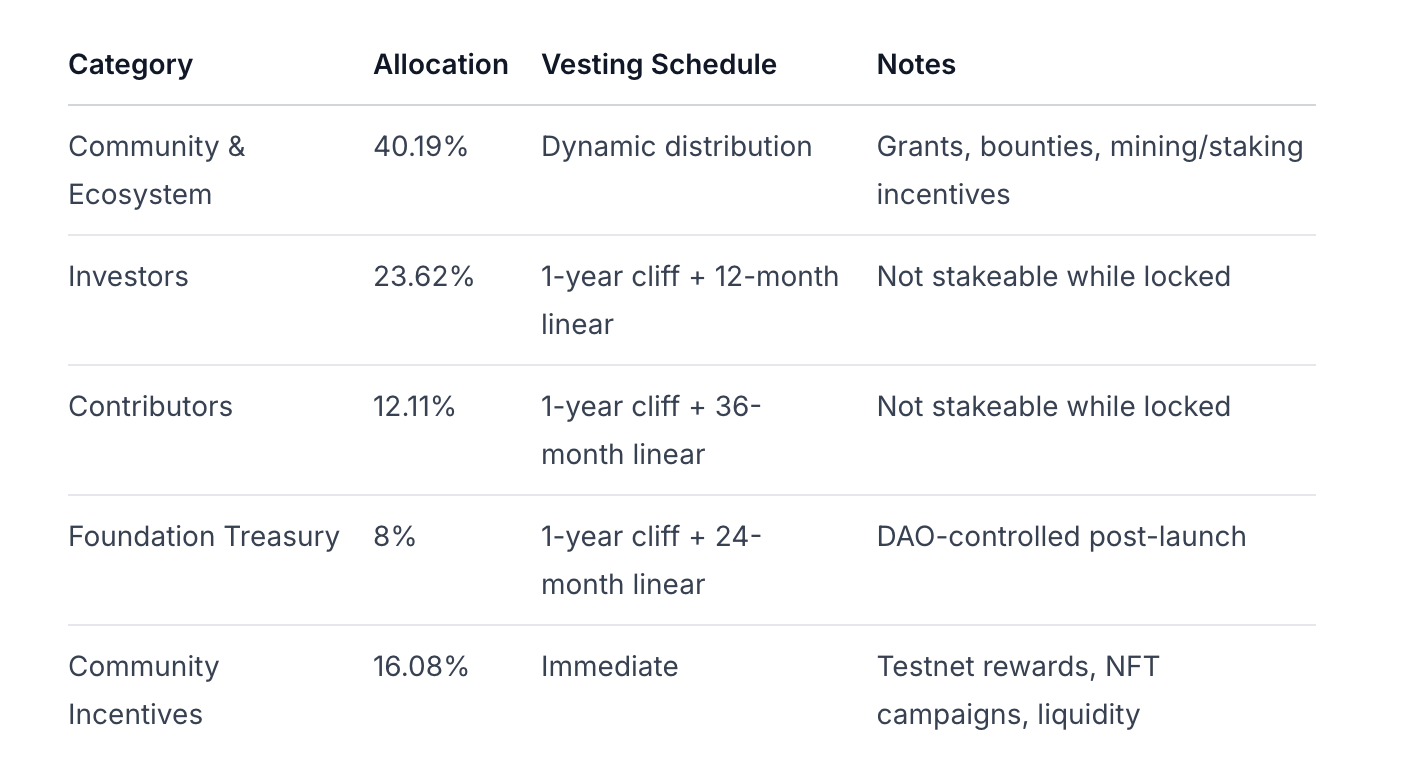Select the 16.08% allocation value
Image resolution: width=1428 pixels, height=766 pixels.
click(x=420, y=667)
